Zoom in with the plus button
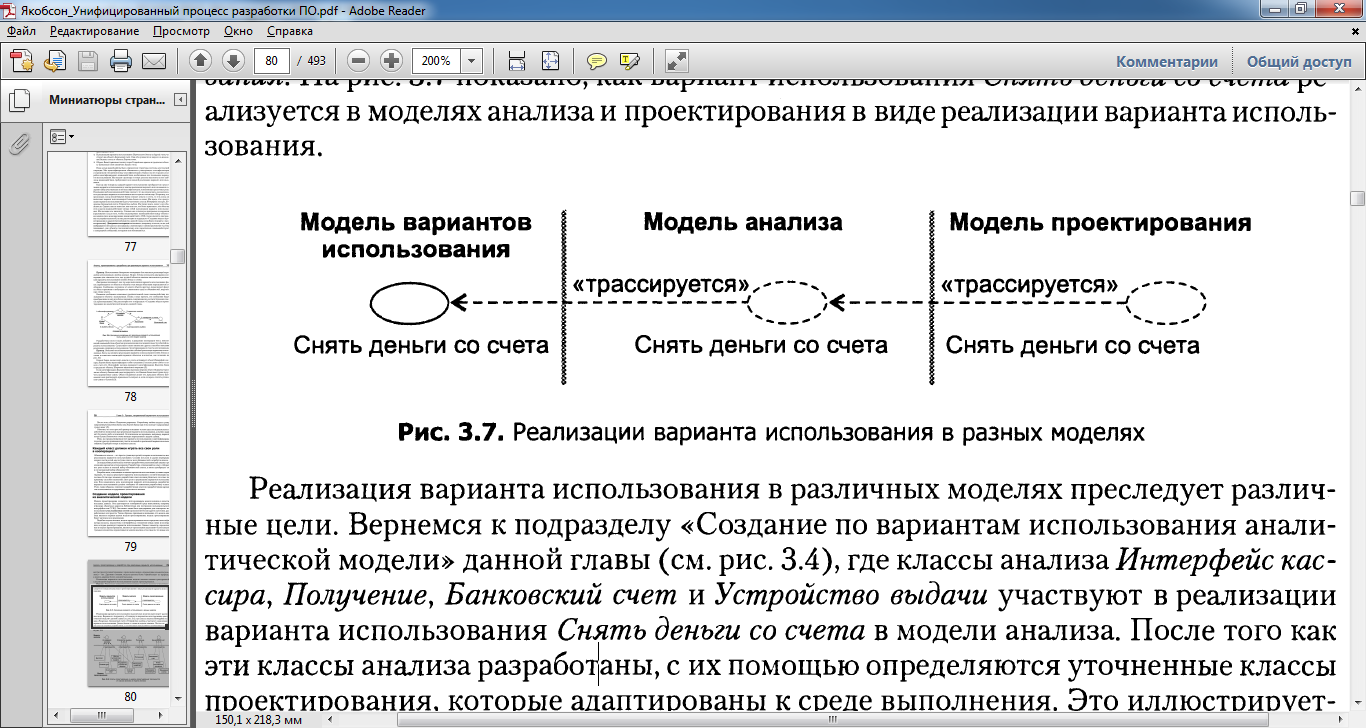This screenshot has width=1366, height=728. coord(391,60)
